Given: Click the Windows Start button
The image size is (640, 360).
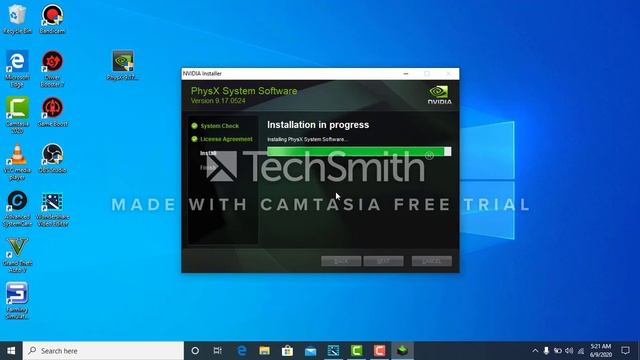Looking at the screenshot, I should [11, 351].
